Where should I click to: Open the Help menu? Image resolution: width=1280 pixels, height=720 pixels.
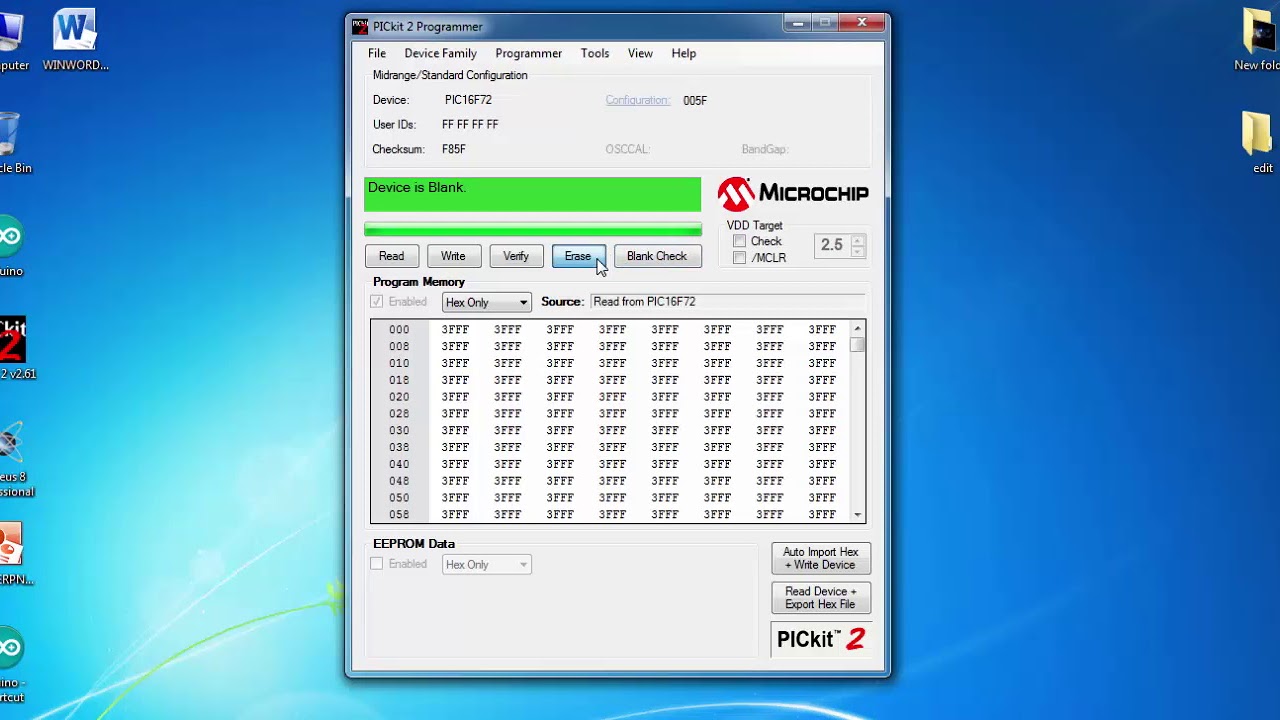[x=684, y=53]
